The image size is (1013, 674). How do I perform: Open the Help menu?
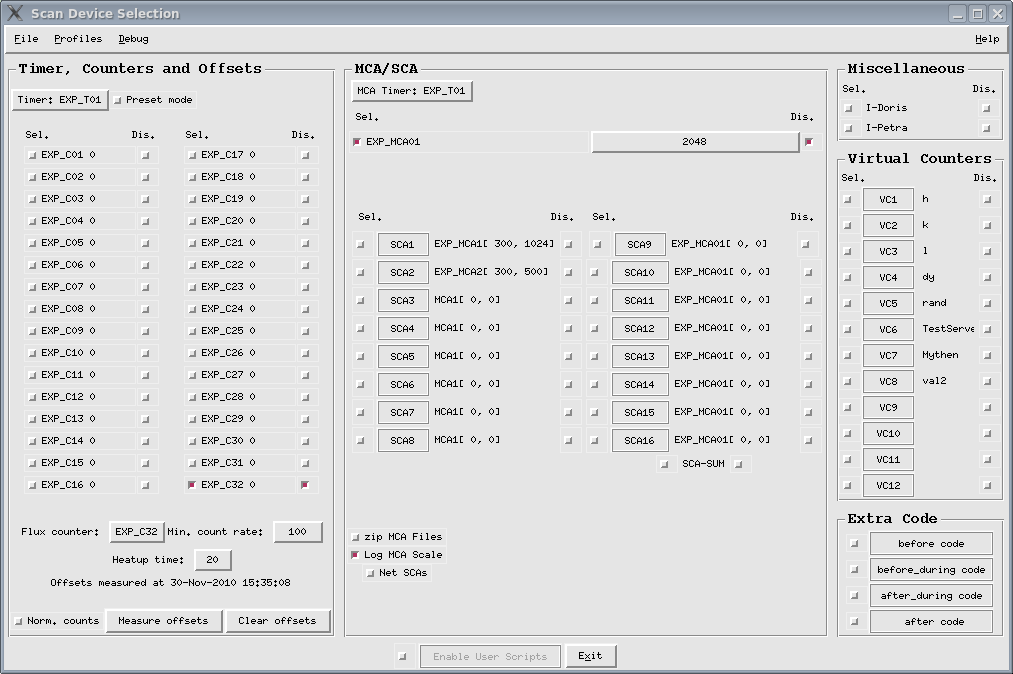tap(987, 39)
